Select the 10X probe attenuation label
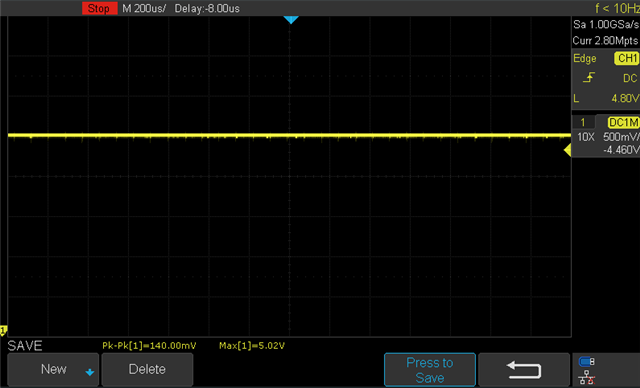 click(x=586, y=137)
